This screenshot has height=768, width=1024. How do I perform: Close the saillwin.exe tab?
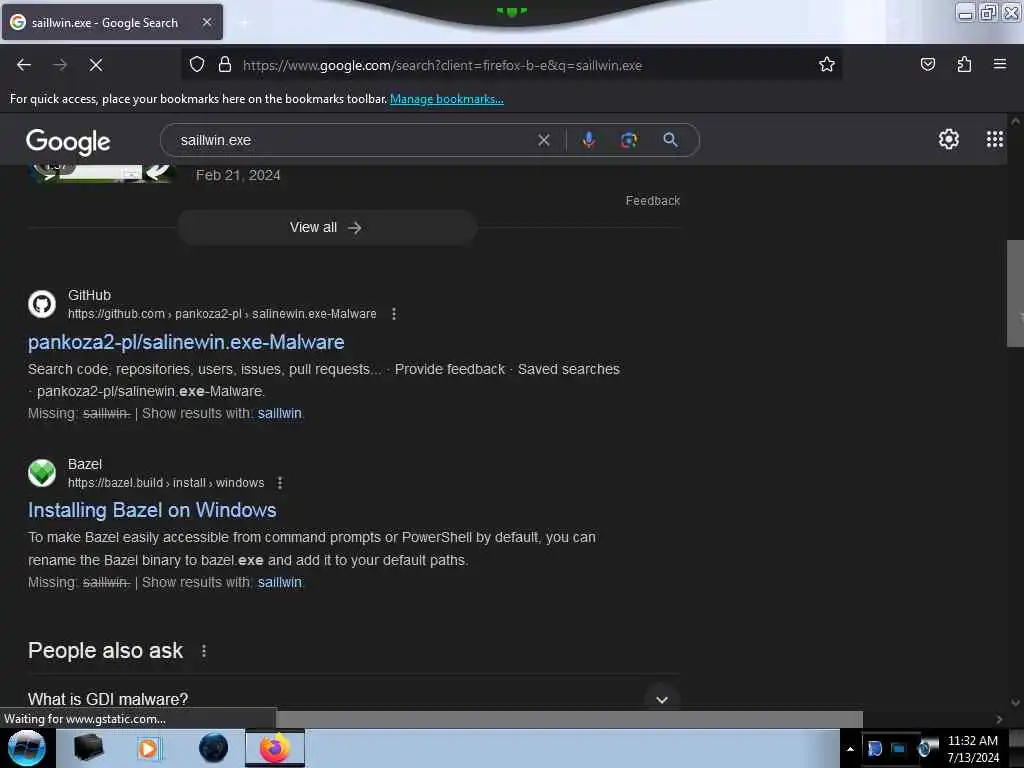pyautogui.click(x=207, y=22)
